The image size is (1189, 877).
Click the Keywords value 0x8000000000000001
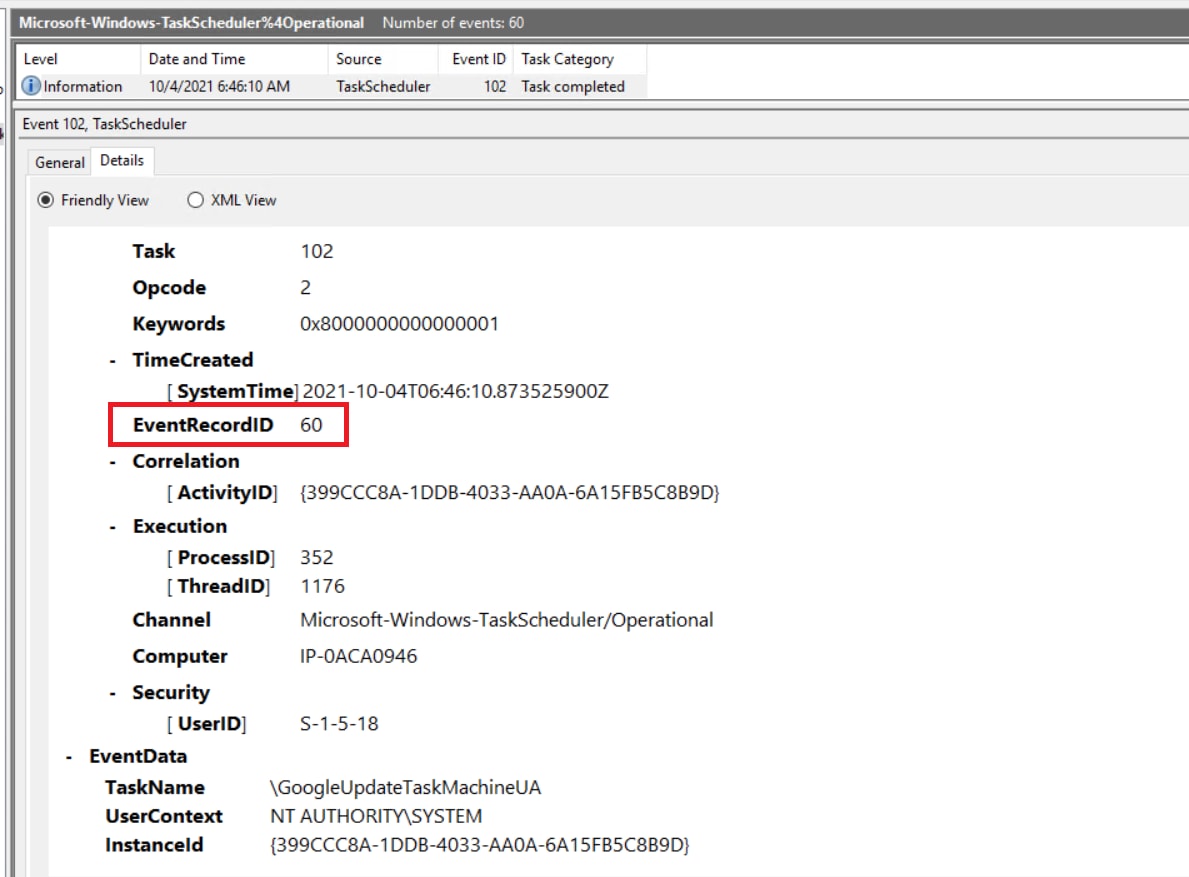(x=400, y=324)
